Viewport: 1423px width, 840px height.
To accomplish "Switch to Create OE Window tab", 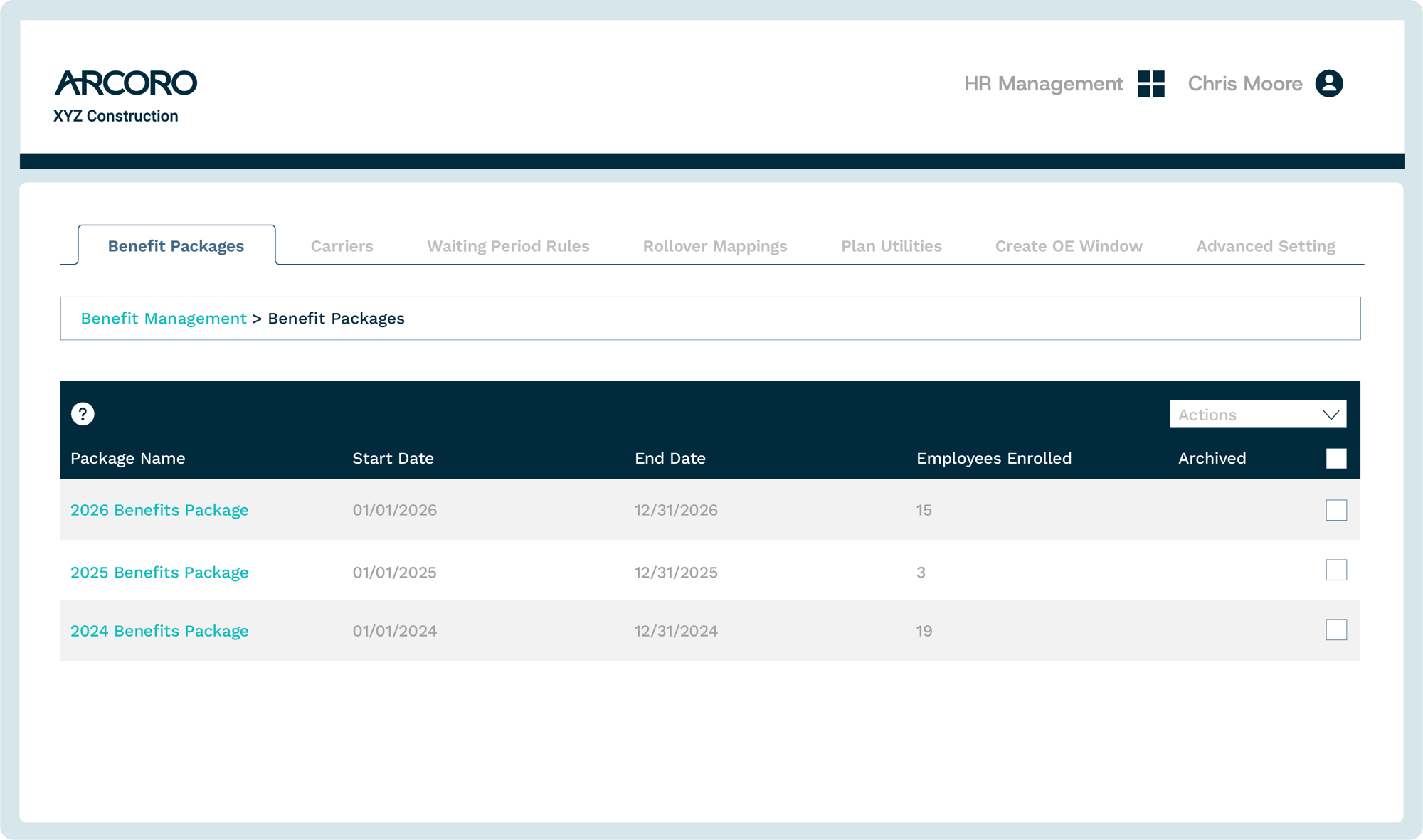I will (x=1069, y=246).
